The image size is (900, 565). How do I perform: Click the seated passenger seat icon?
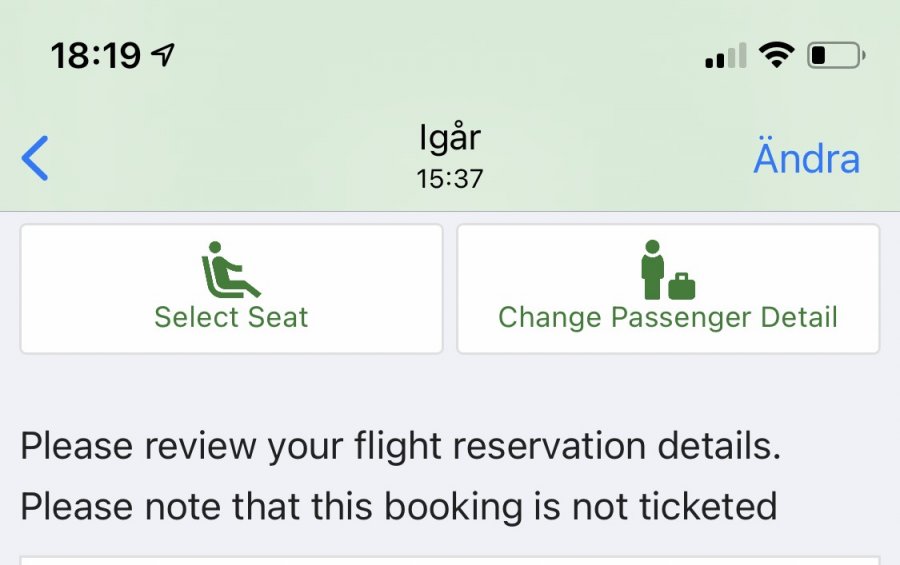pyautogui.click(x=230, y=270)
